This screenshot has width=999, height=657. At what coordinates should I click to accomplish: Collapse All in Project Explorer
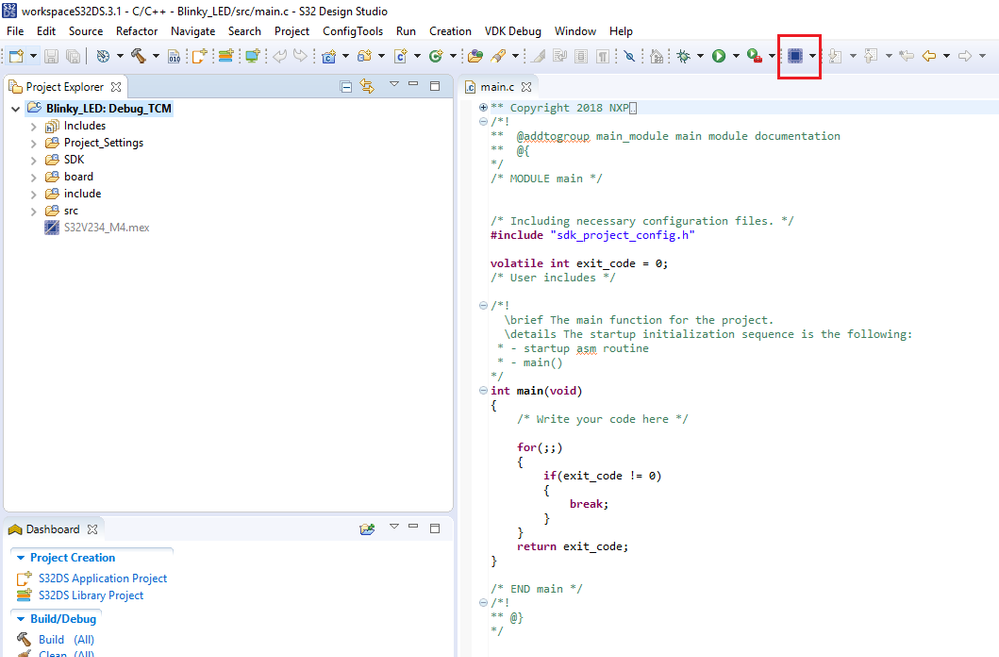pyautogui.click(x=346, y=86)
